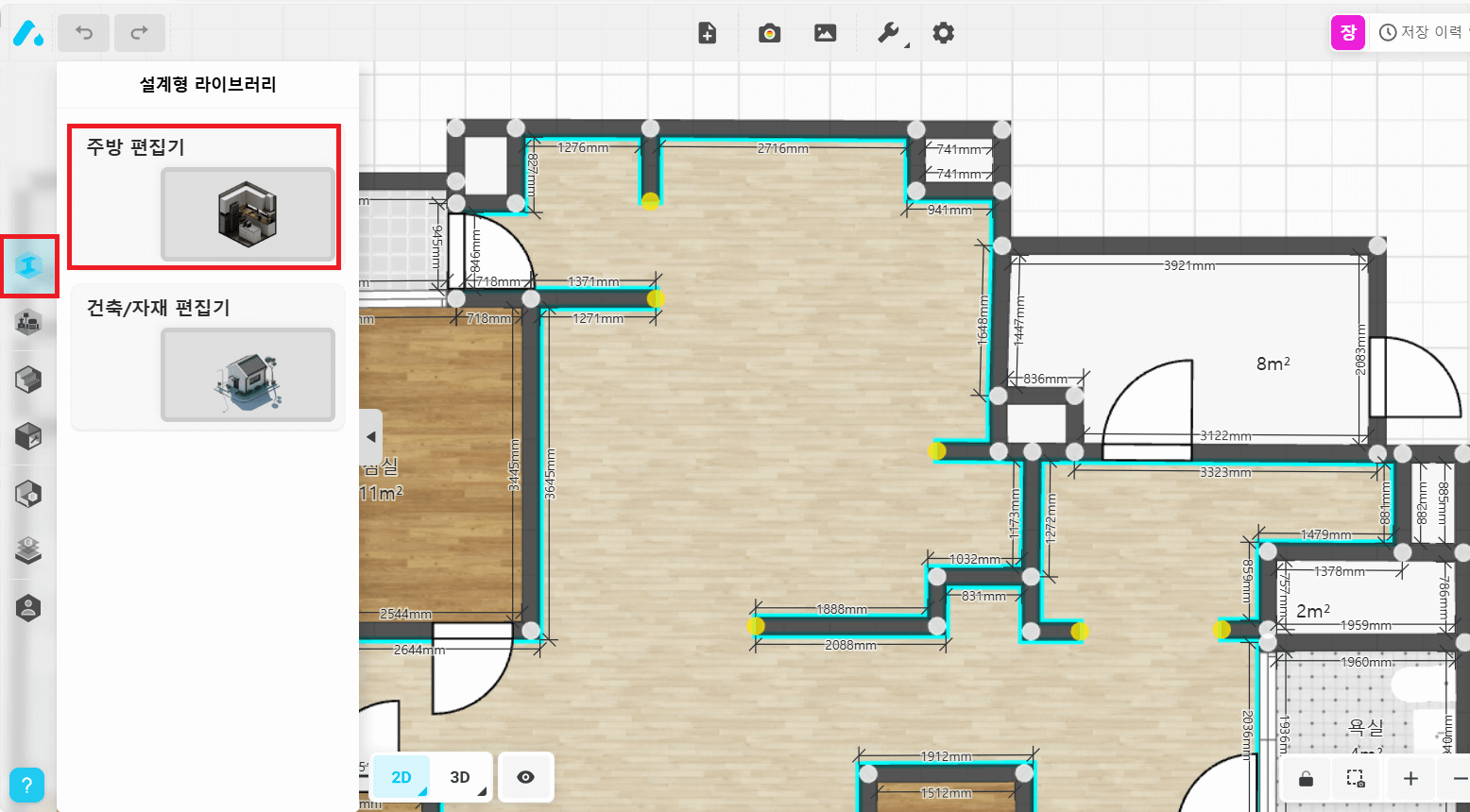This screenshot has height=812, width=1470.
Task: Click the pink 장 user avatar
Action: coord(1348,32)
